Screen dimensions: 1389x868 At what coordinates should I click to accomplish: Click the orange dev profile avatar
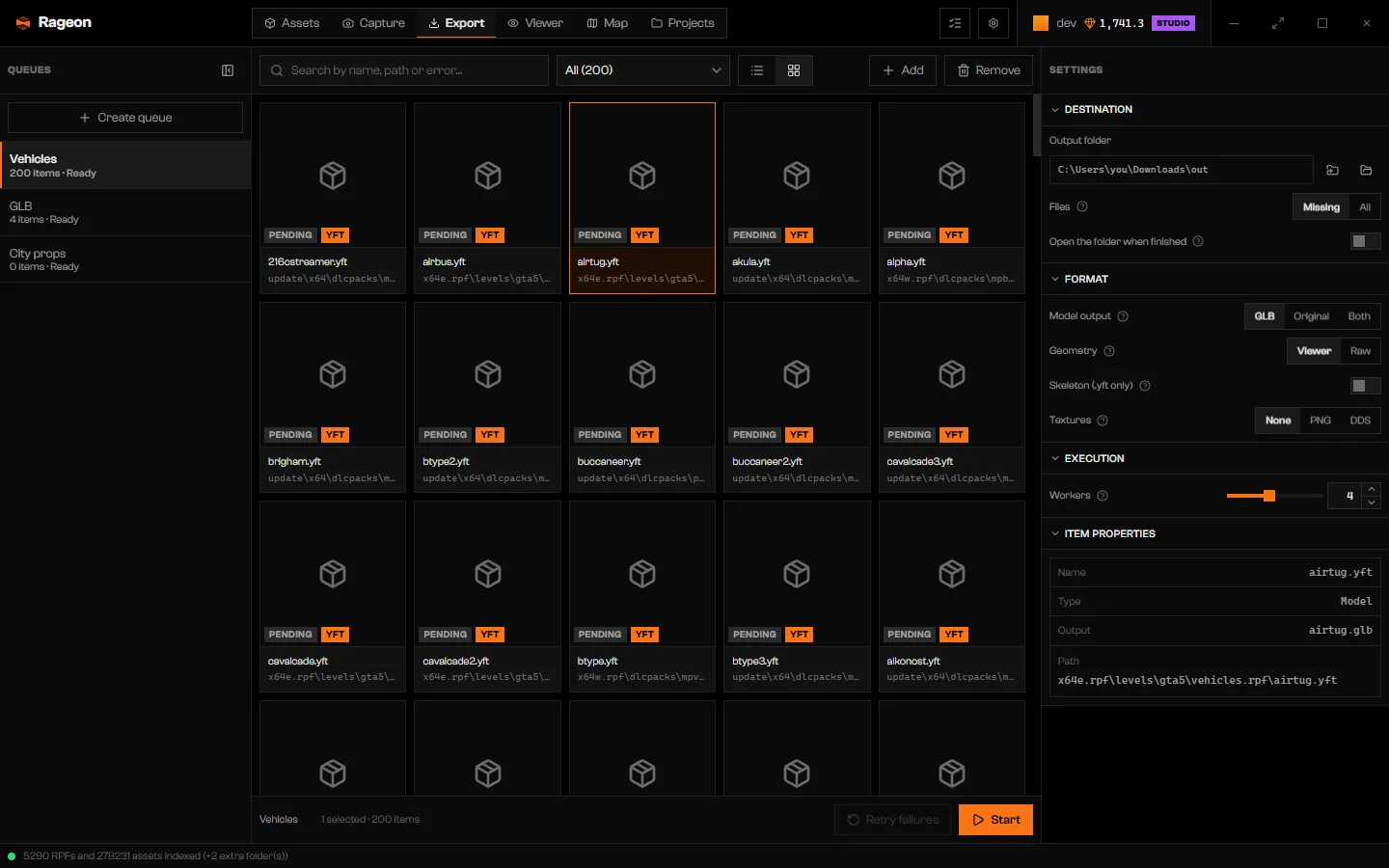(1041, 23)
